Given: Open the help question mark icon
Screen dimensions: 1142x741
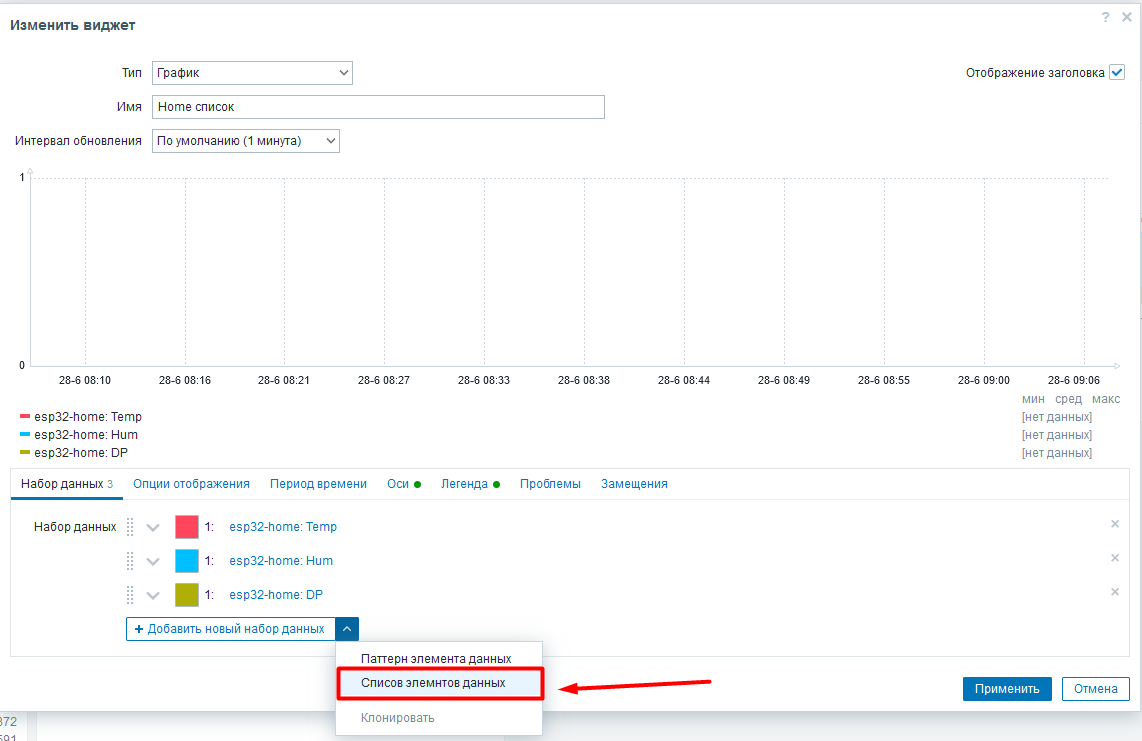Looking at the screenshot, I should 1105,17.
